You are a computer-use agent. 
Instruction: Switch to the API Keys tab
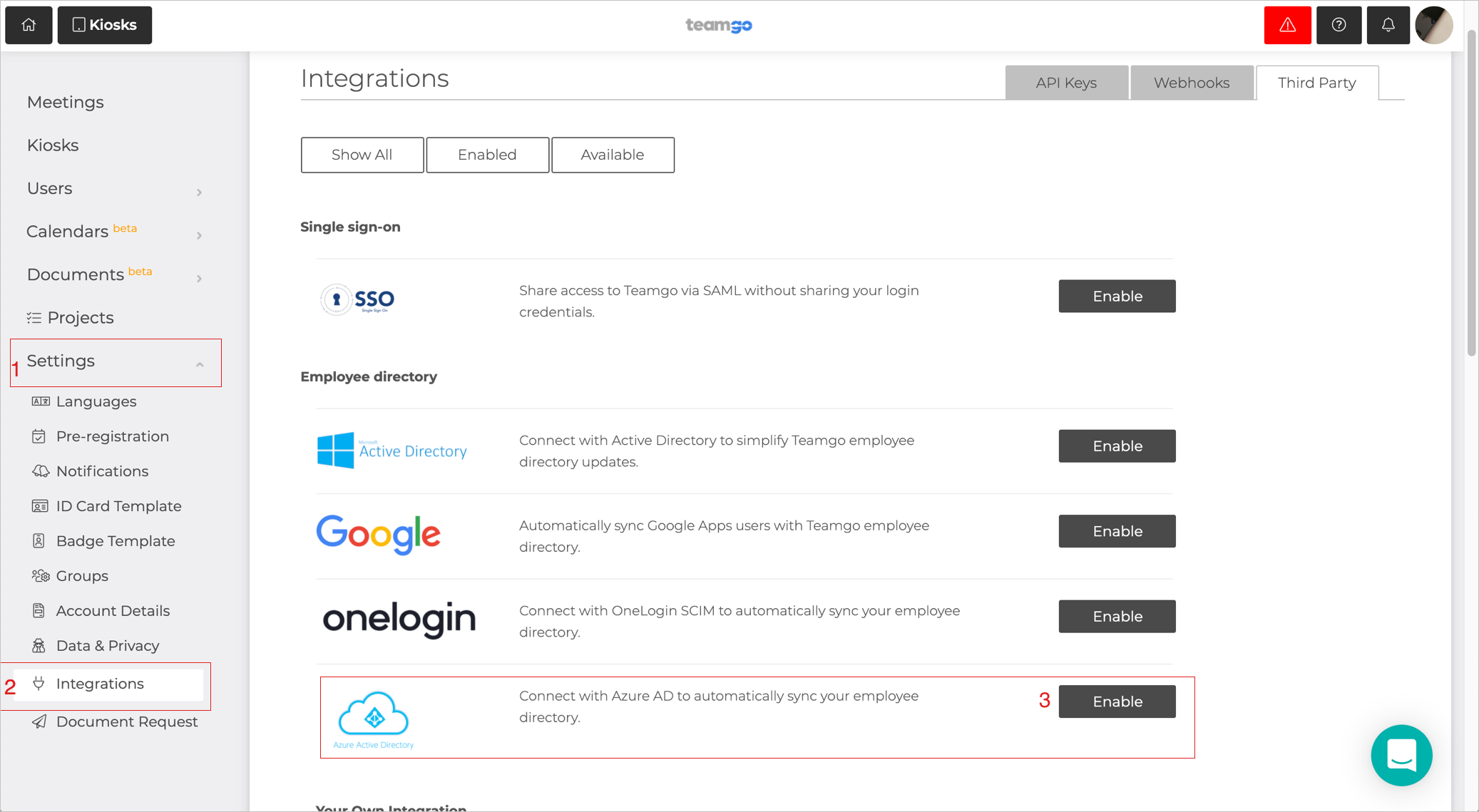1065,82
